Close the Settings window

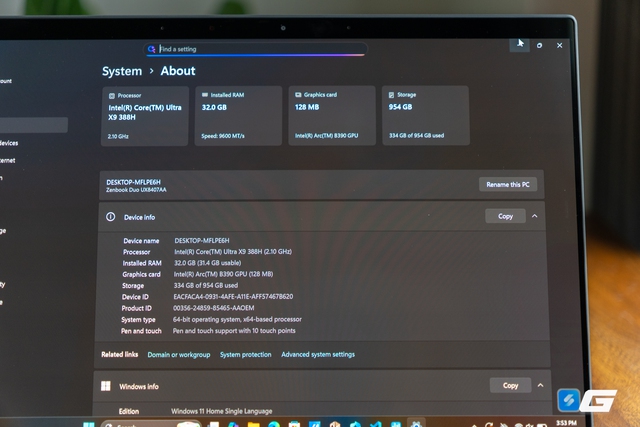(560, 45)
